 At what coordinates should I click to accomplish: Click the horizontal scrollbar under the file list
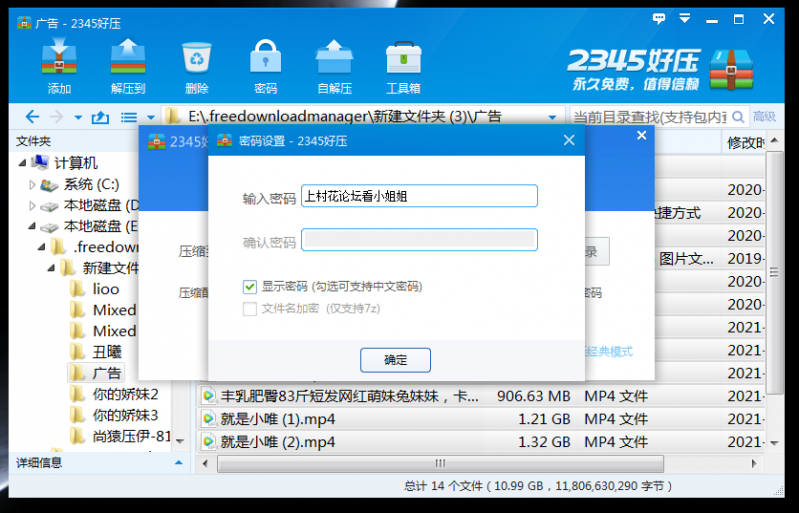point(440,463)
